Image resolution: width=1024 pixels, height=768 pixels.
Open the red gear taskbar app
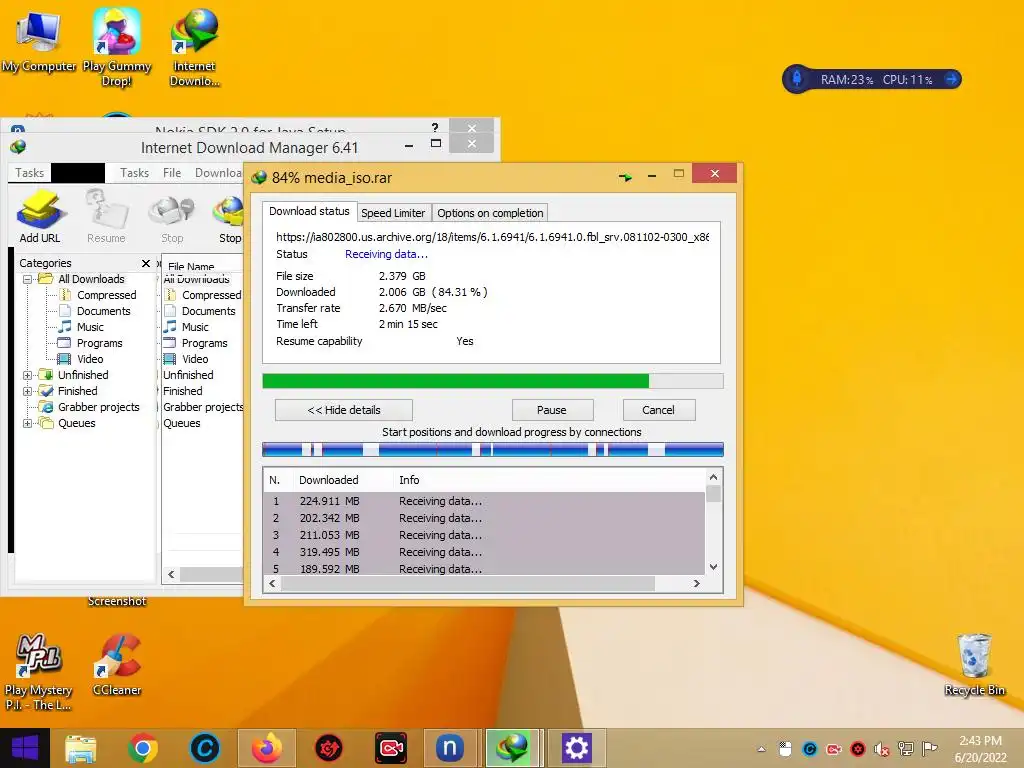click(x=329, y=748)
